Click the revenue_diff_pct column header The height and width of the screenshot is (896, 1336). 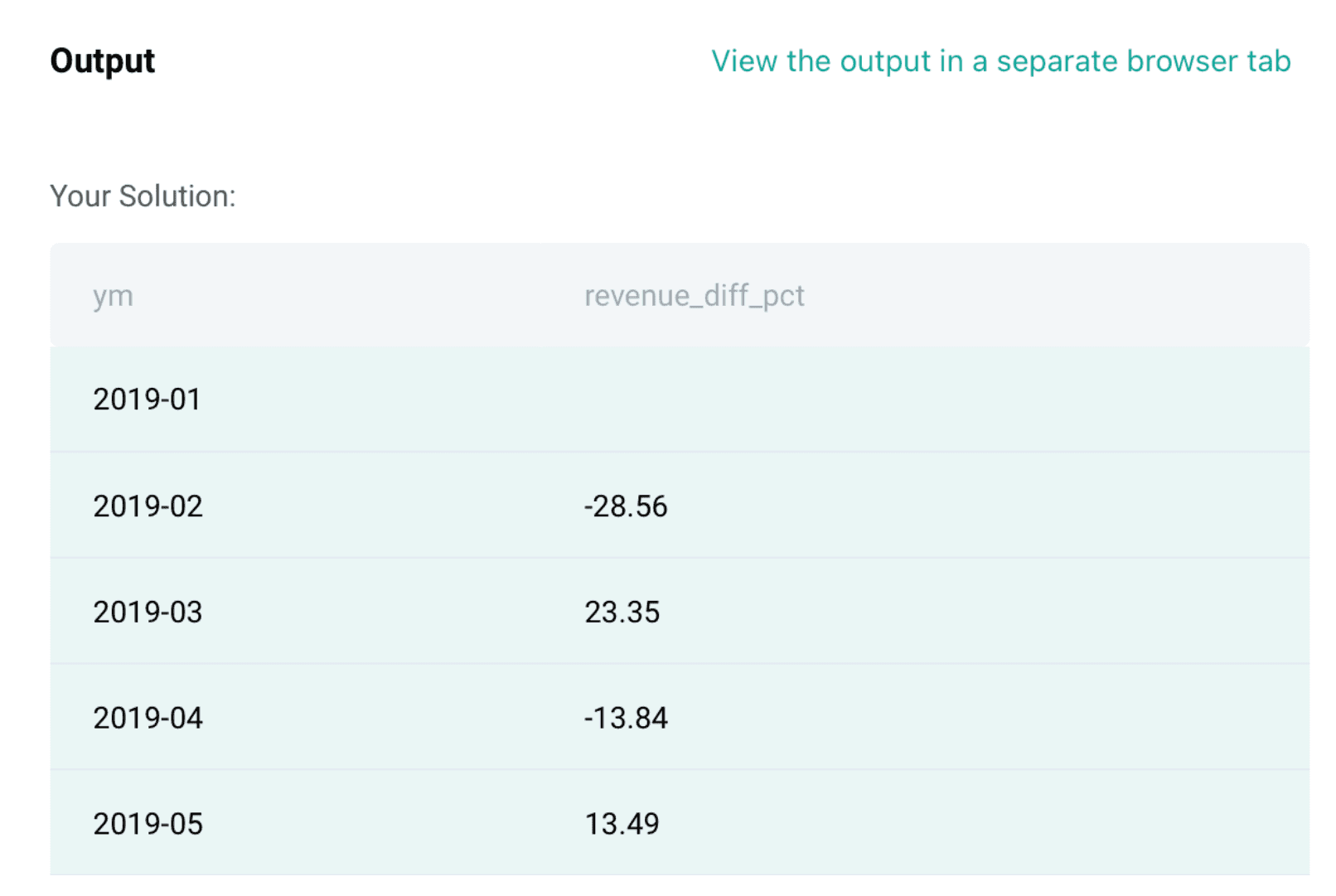click(694, 296)
